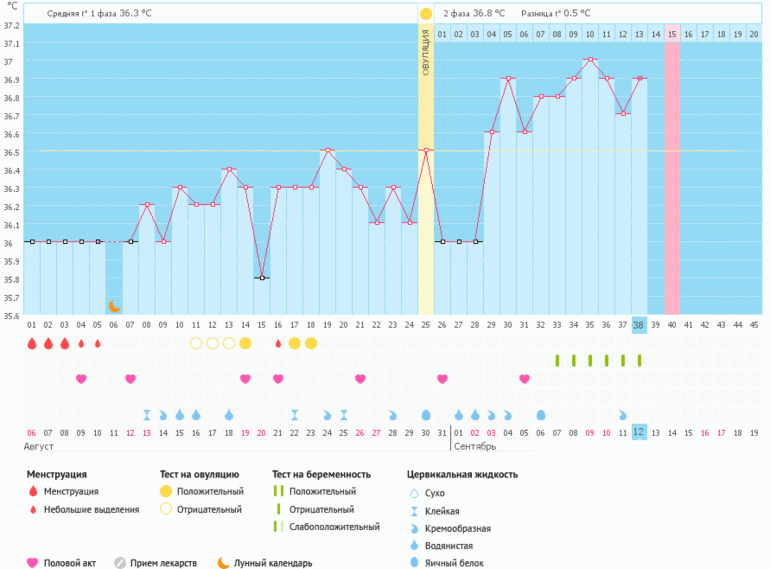Click the 'Лунный календарь' moon legend icon
This screenshot has height=569, width=770.
click(x=224, y=563)
